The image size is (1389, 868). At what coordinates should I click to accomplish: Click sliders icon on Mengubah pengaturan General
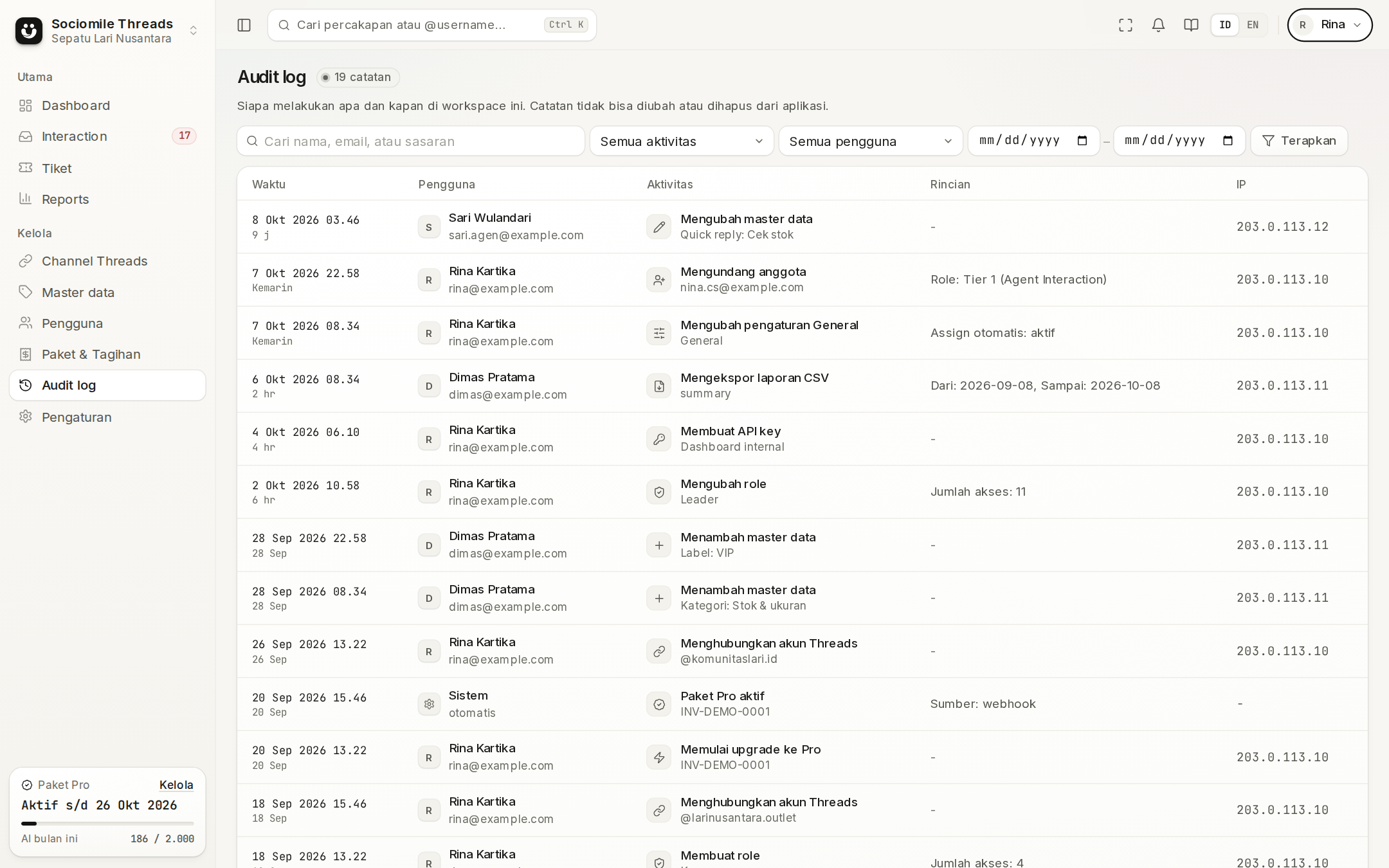pos(659,333)
